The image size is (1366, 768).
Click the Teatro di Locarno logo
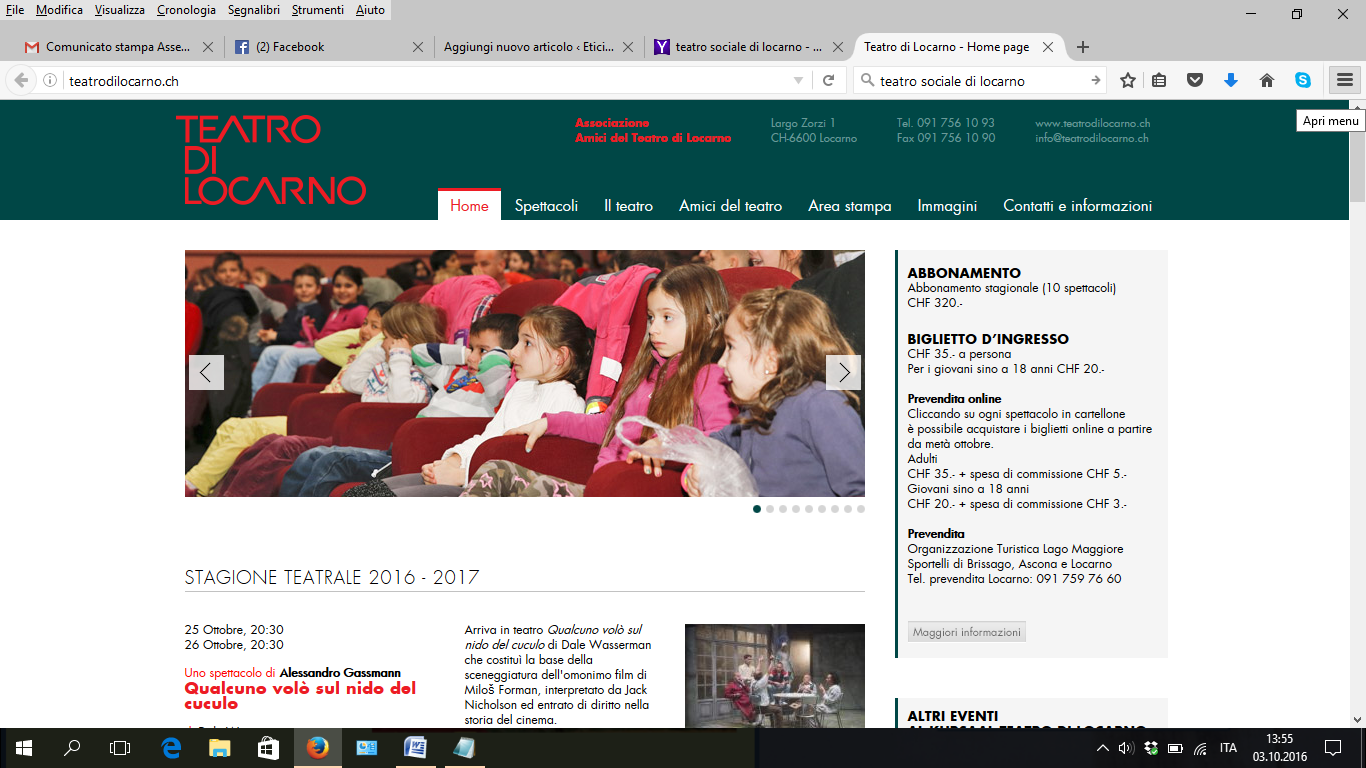271,160
